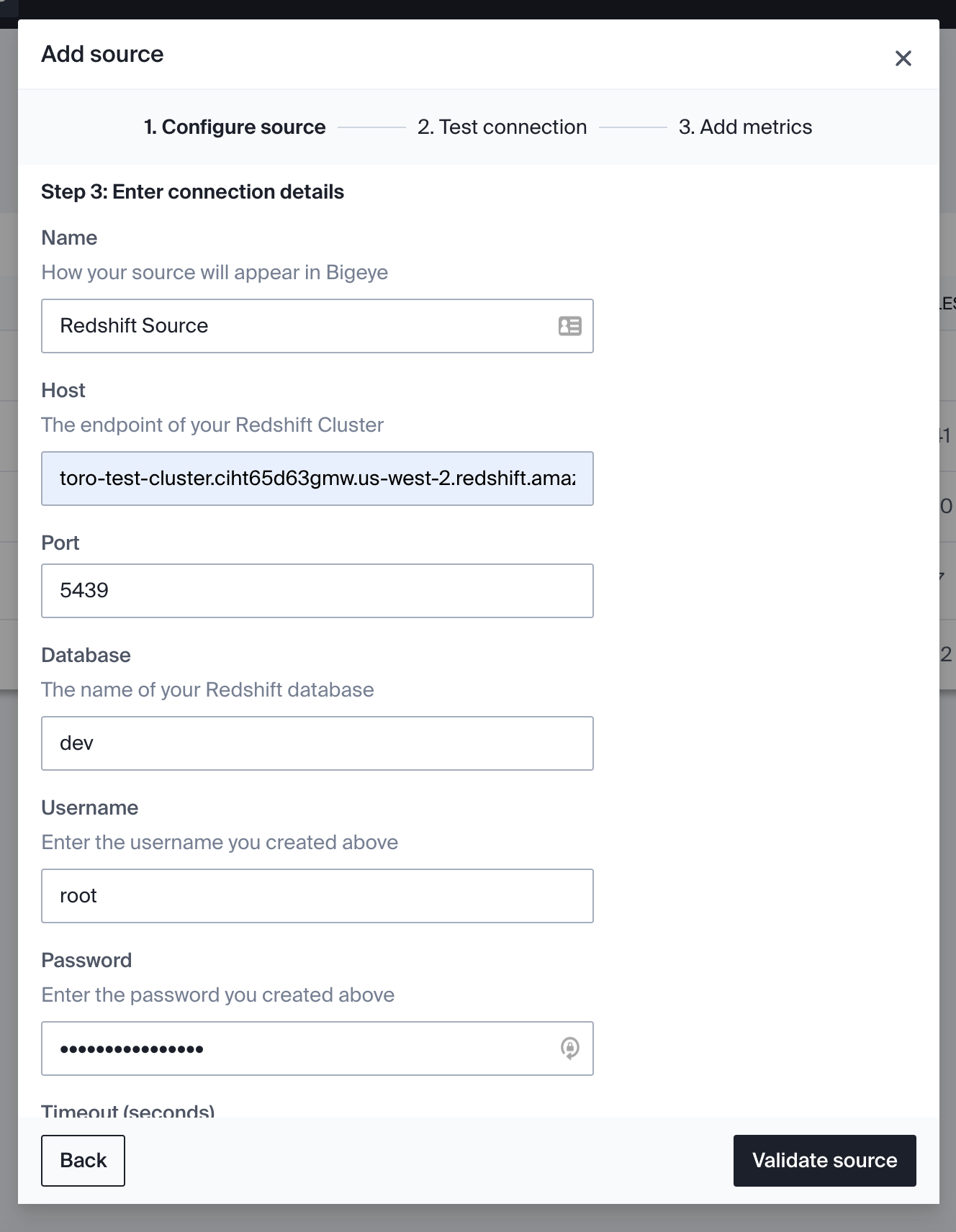Click the Password field label
This screenshot has height=1232, width=956.
click(86, 961)
